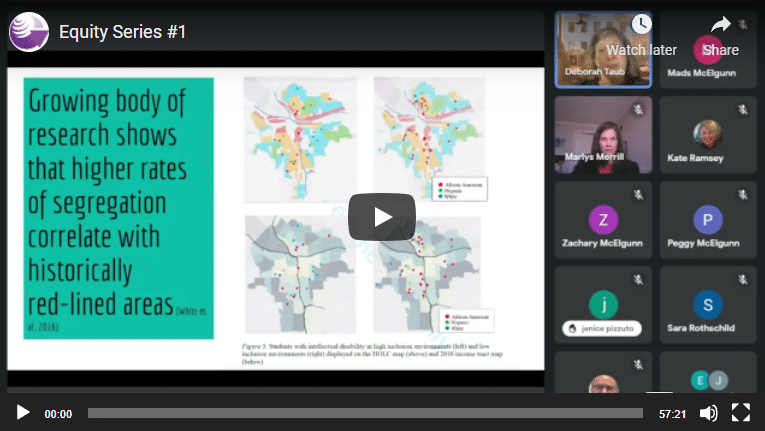Click the Deborah Taub participant tile
The height and width of the screenshot is (431, 765).
(603, 50)
